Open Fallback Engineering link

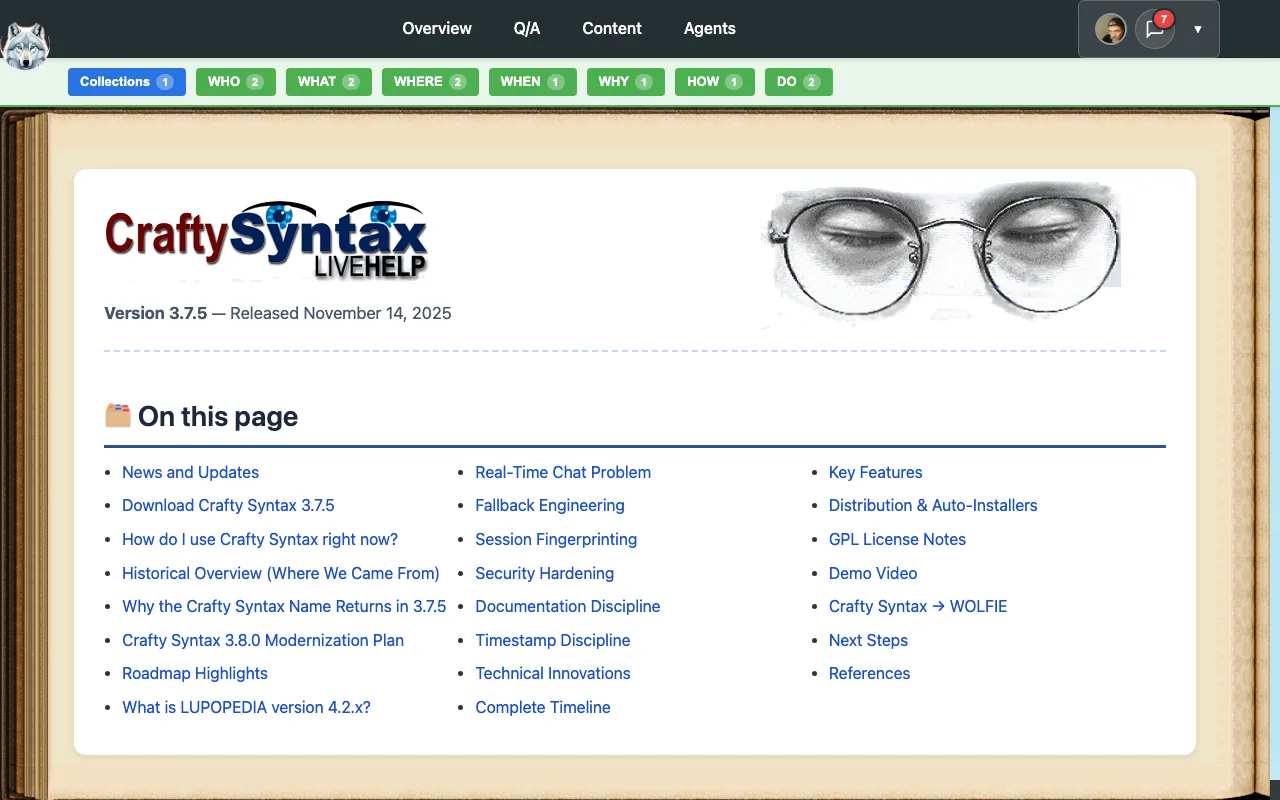(550, 506)
